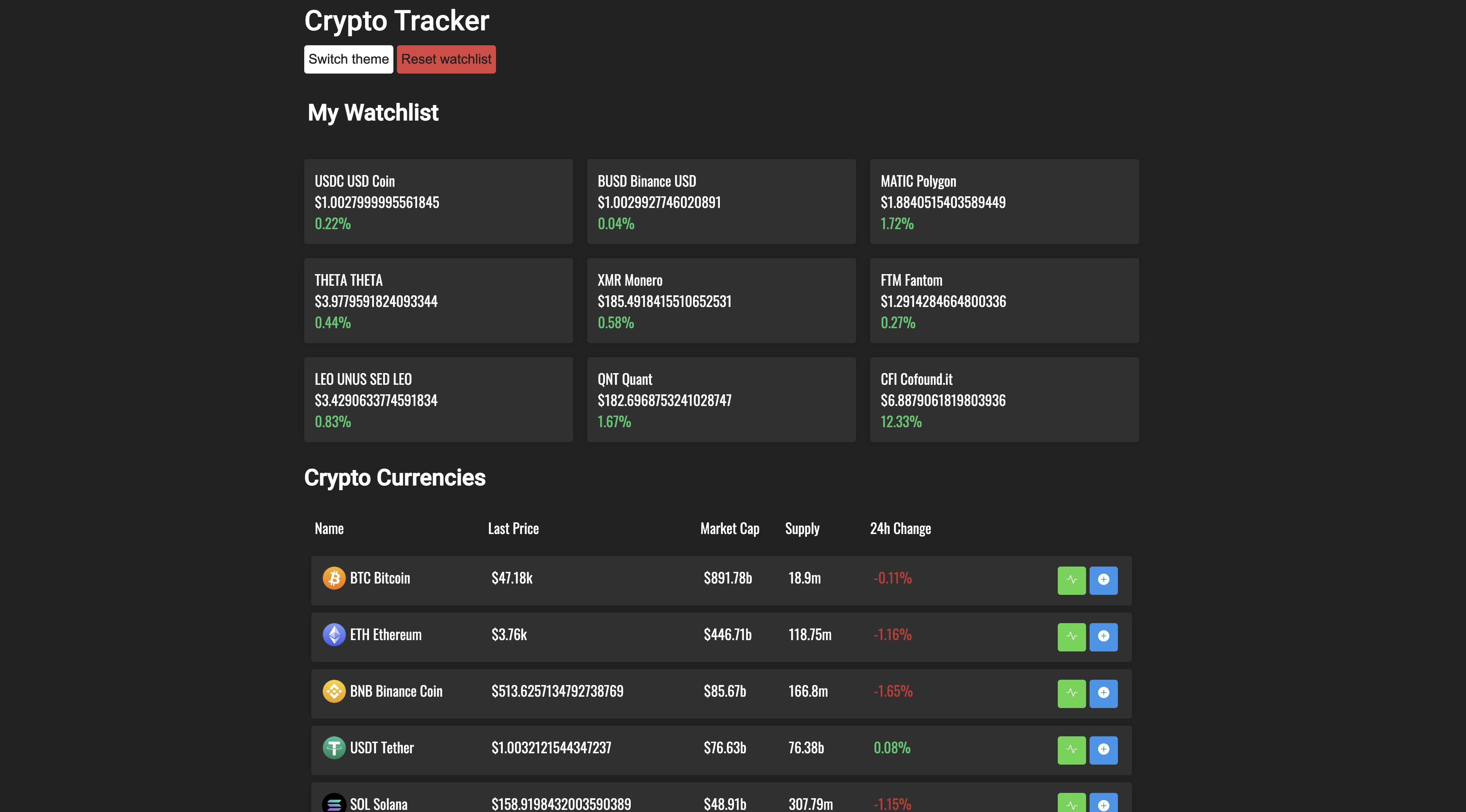
Task: Click the Bitcoin logo icon
Action: [334, 578]
